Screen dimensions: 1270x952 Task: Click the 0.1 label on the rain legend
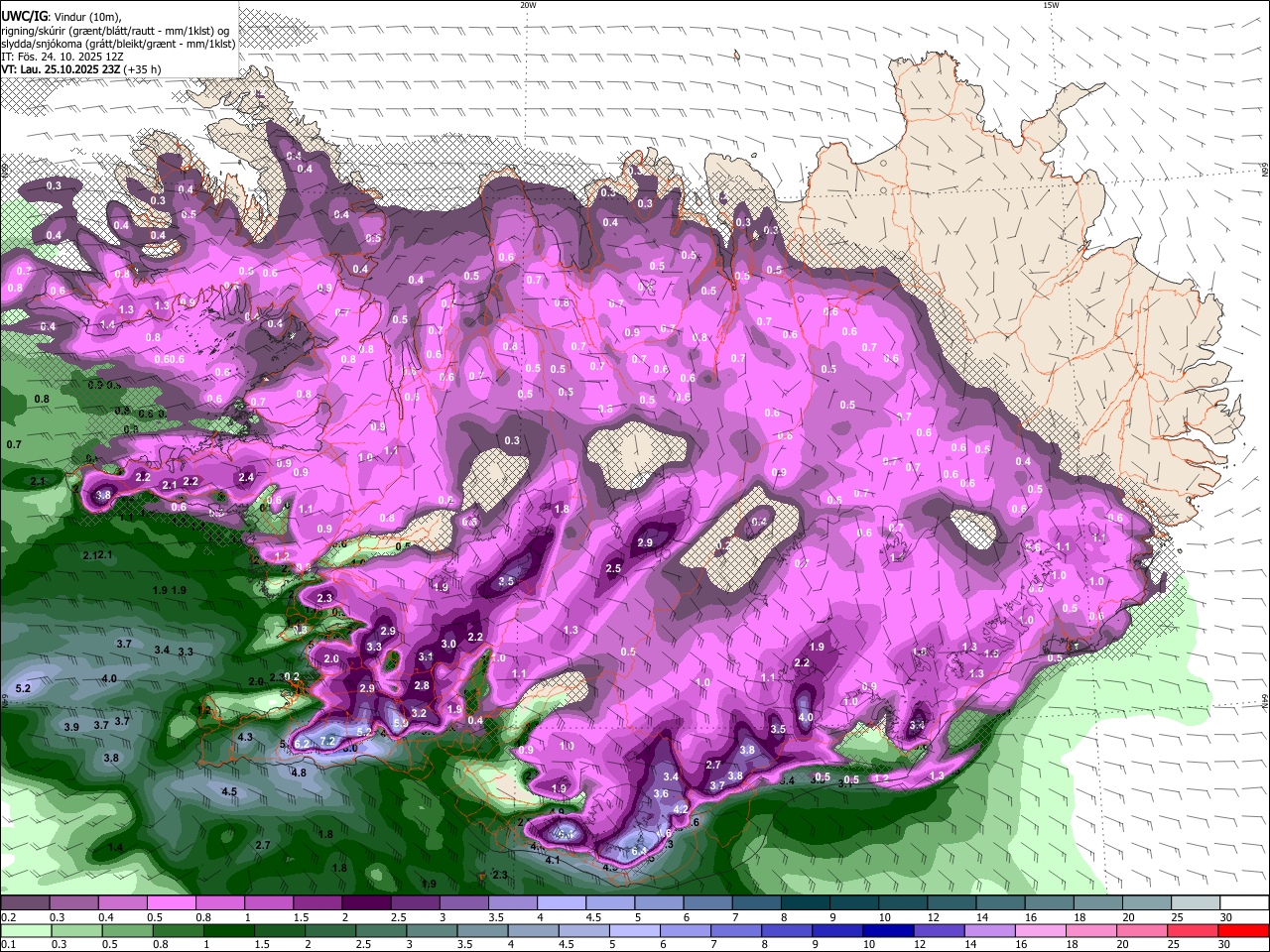pos(7,945)
